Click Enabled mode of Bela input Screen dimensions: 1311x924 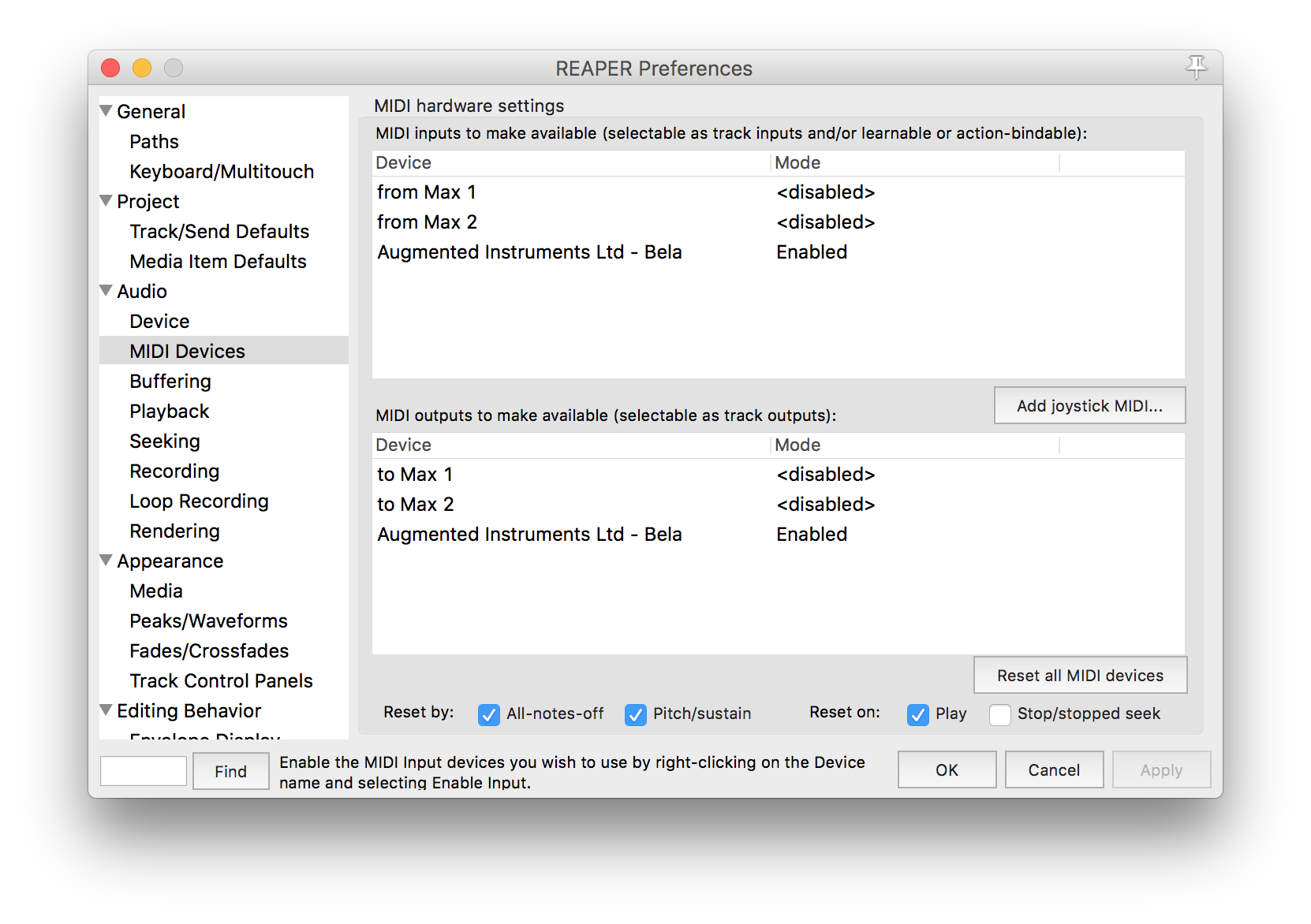pyautogui.click(x=812, y=252)
